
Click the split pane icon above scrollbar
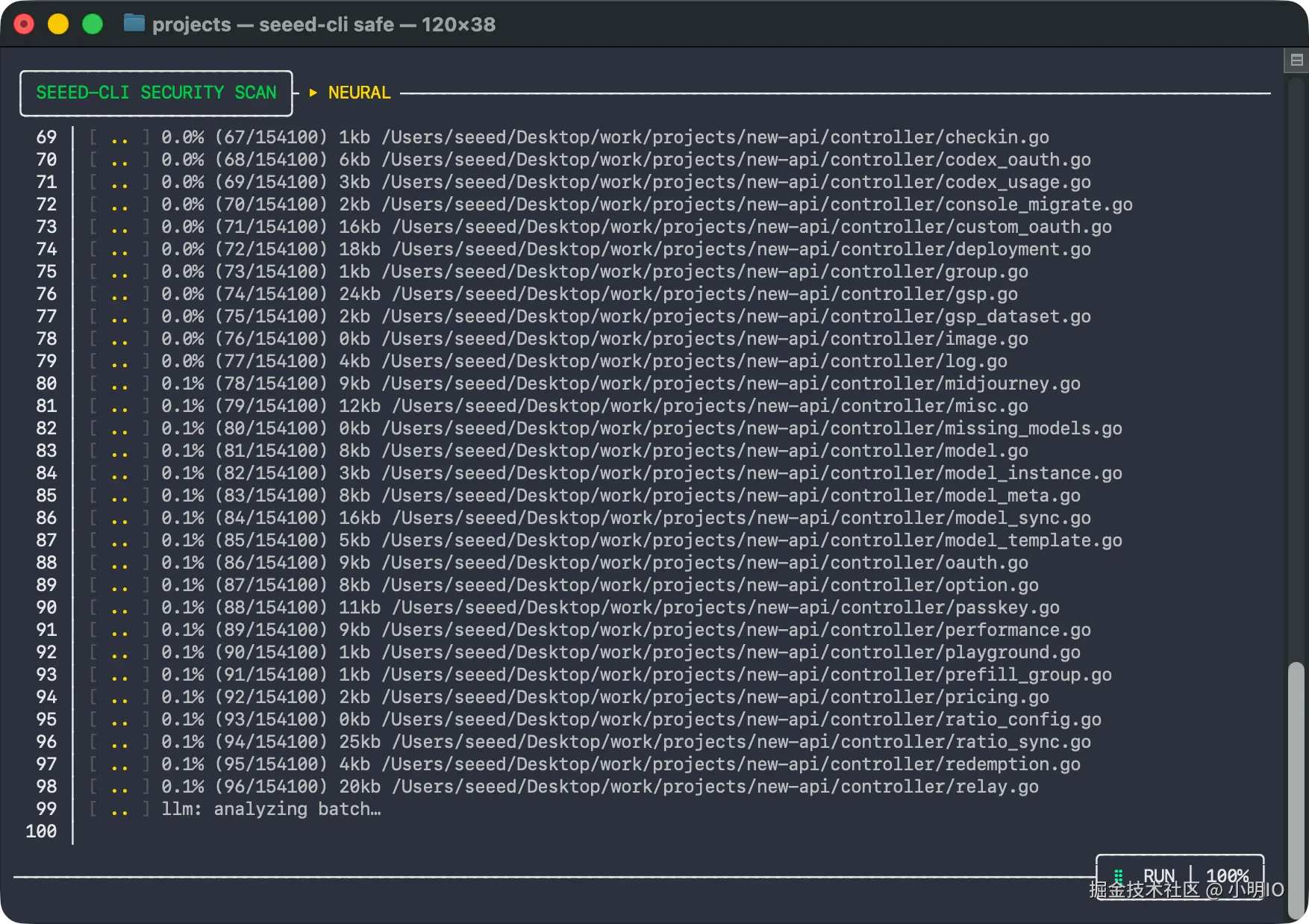click(1296, 60)
